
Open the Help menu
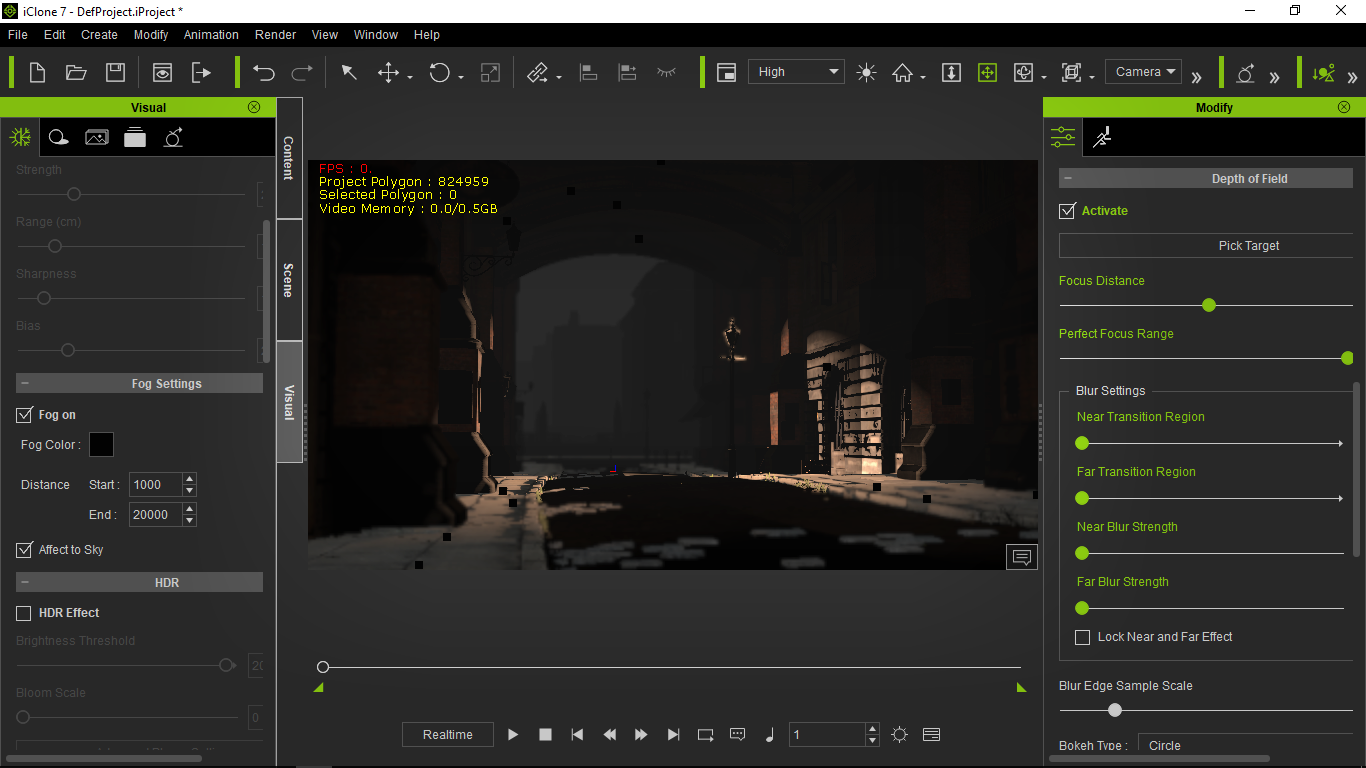point(427,34)
